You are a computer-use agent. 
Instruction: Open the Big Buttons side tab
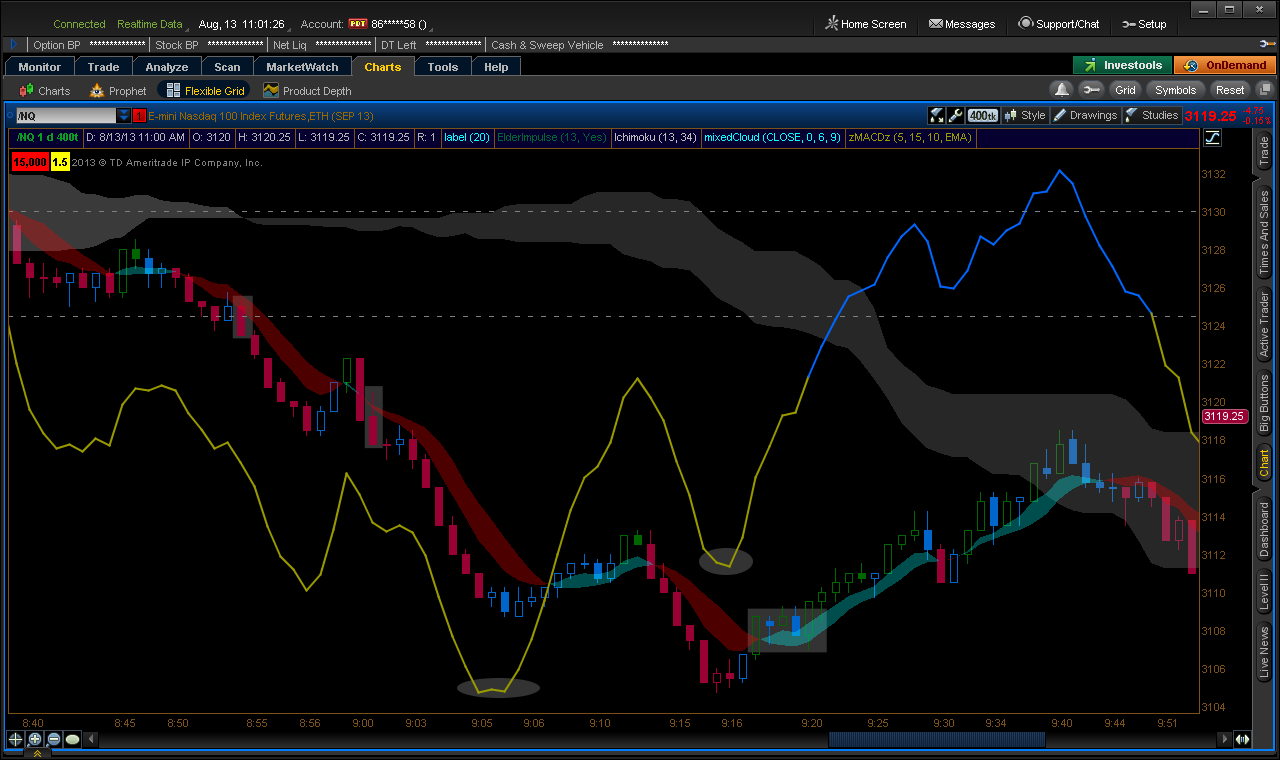pos(1264,403)
